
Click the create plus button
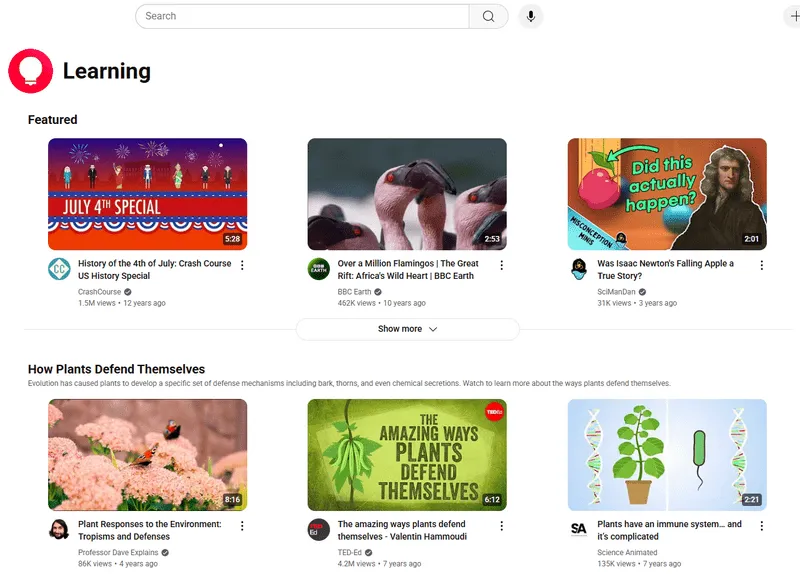coord(794,16)
